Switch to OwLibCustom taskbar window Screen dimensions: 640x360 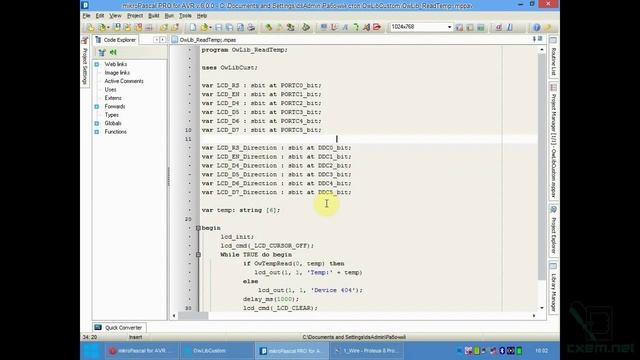216,351
